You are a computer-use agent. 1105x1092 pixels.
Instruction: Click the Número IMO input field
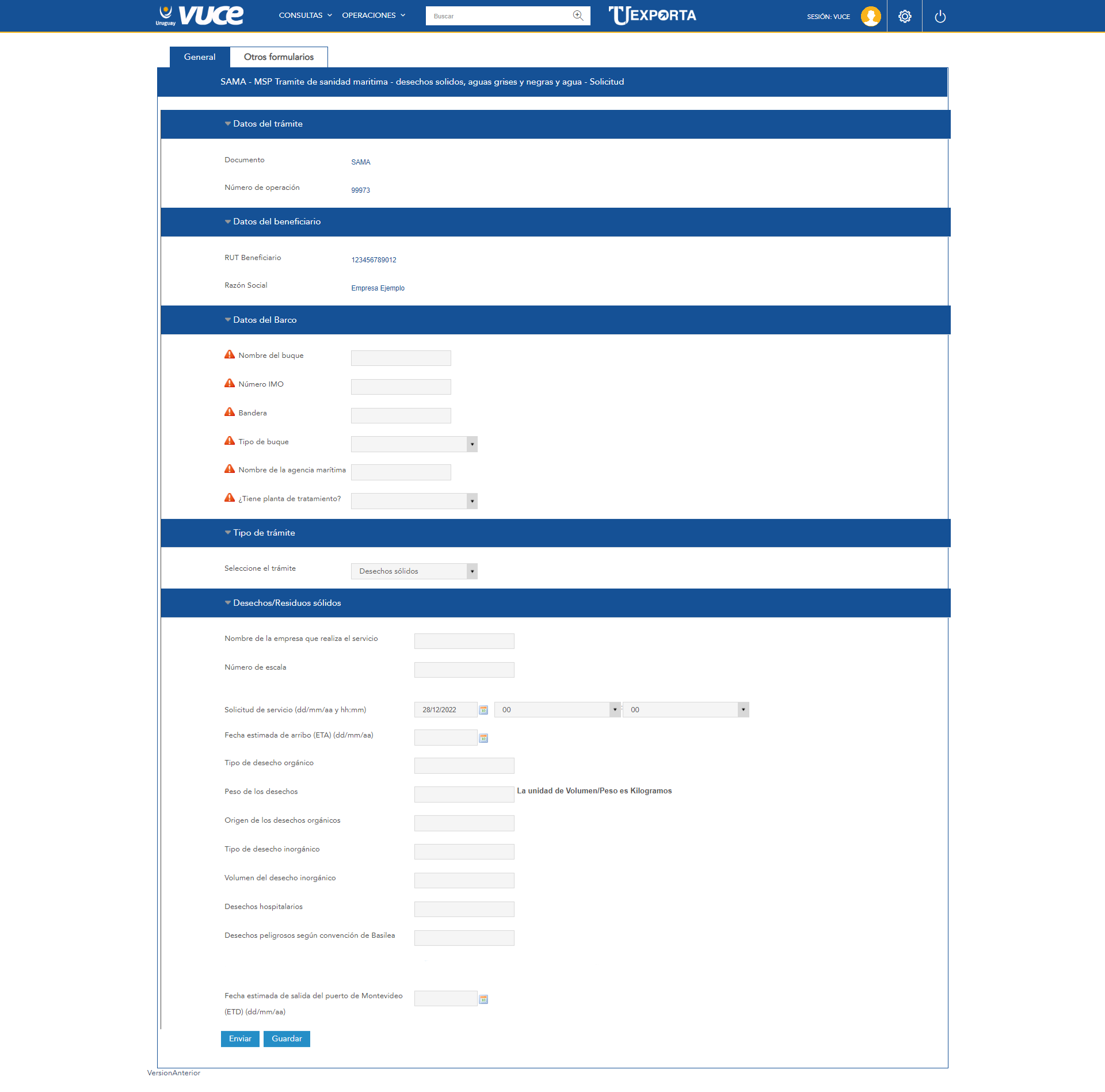401,387
